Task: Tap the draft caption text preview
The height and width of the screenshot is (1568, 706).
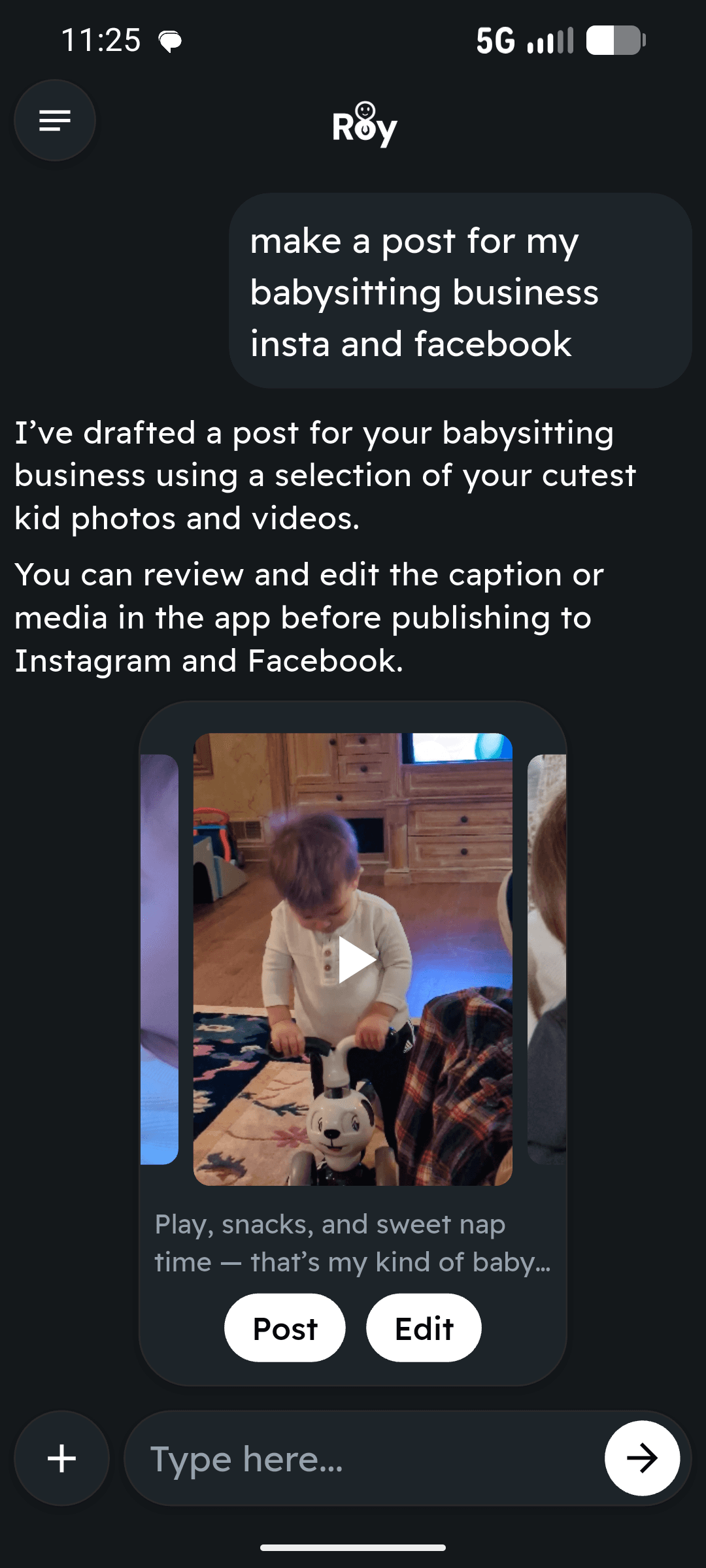Action: coord(353,1243)
